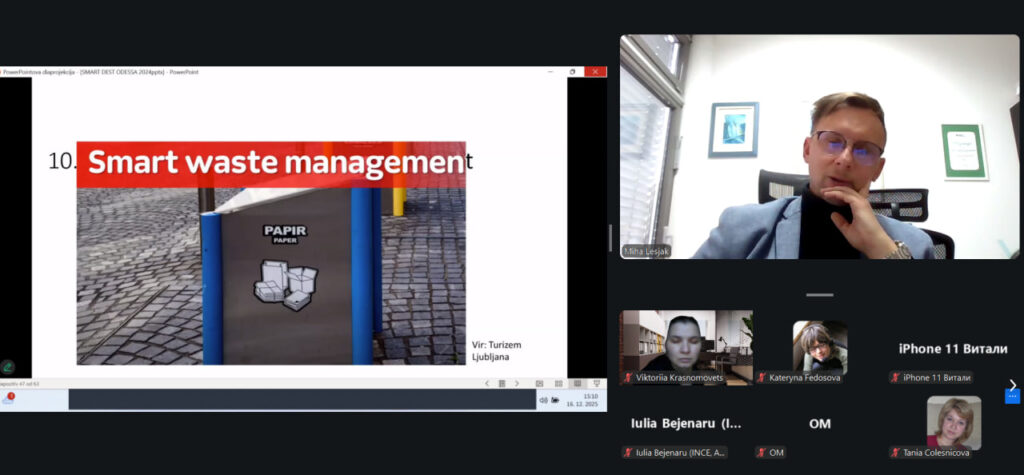Click muted mic icon beside Iulia Bejenaru
Image resolution: width=1024 pixels, height=475 pixels.
(x=627, y=453)
